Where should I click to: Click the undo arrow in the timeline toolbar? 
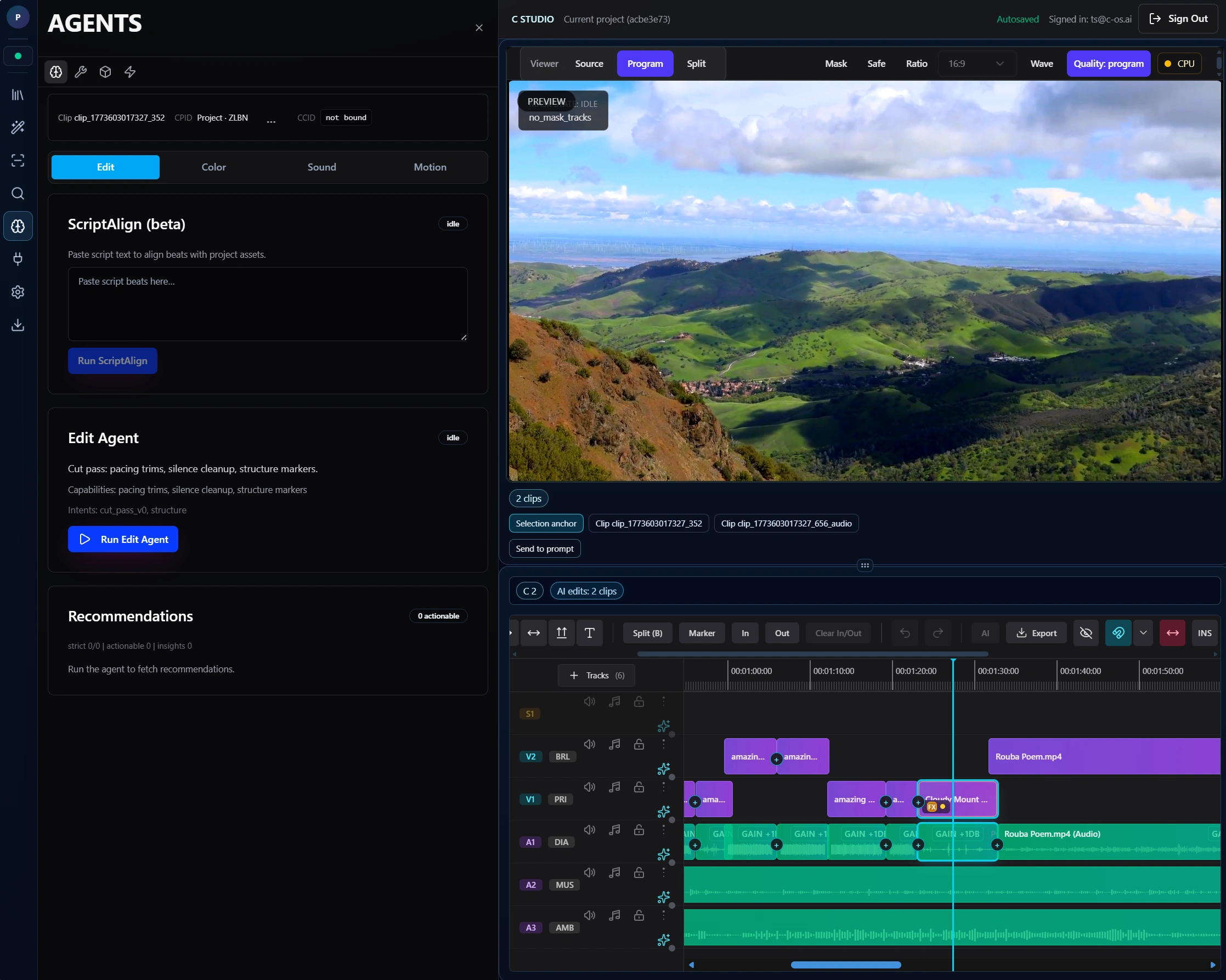[903, 633]
